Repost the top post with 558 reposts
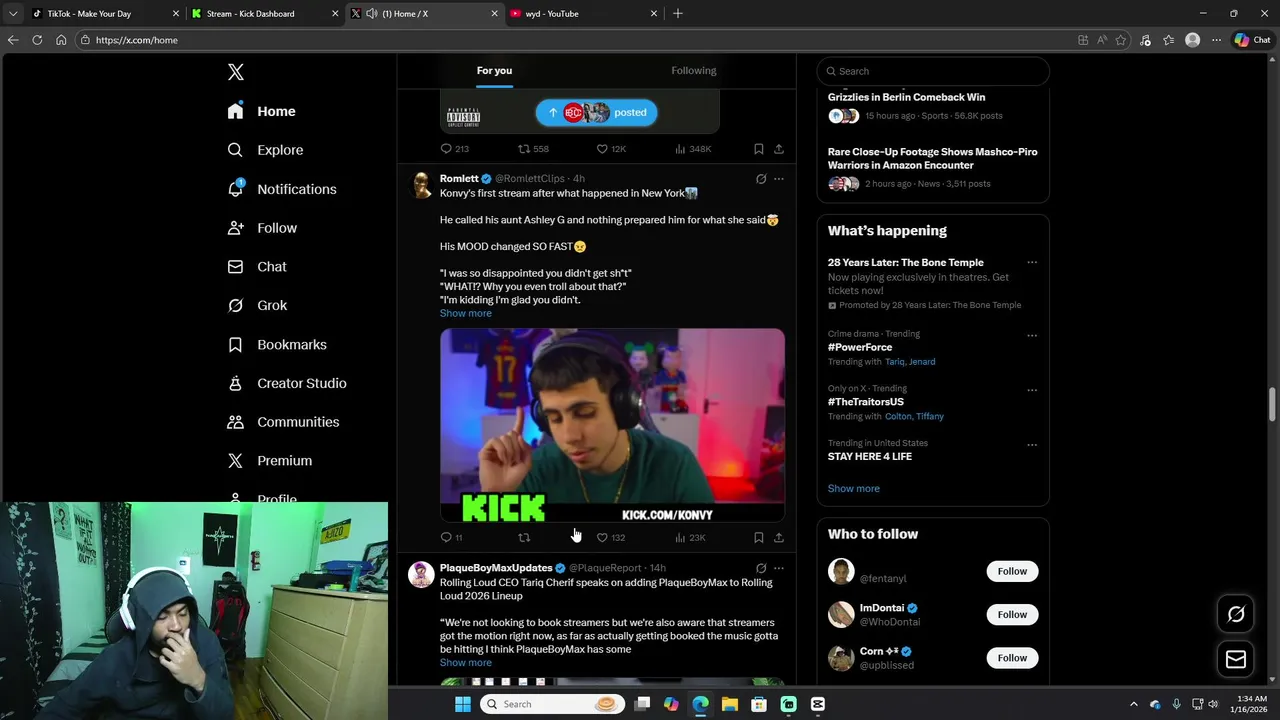This screenshot has width=1280, height=720. coord(533,149)
